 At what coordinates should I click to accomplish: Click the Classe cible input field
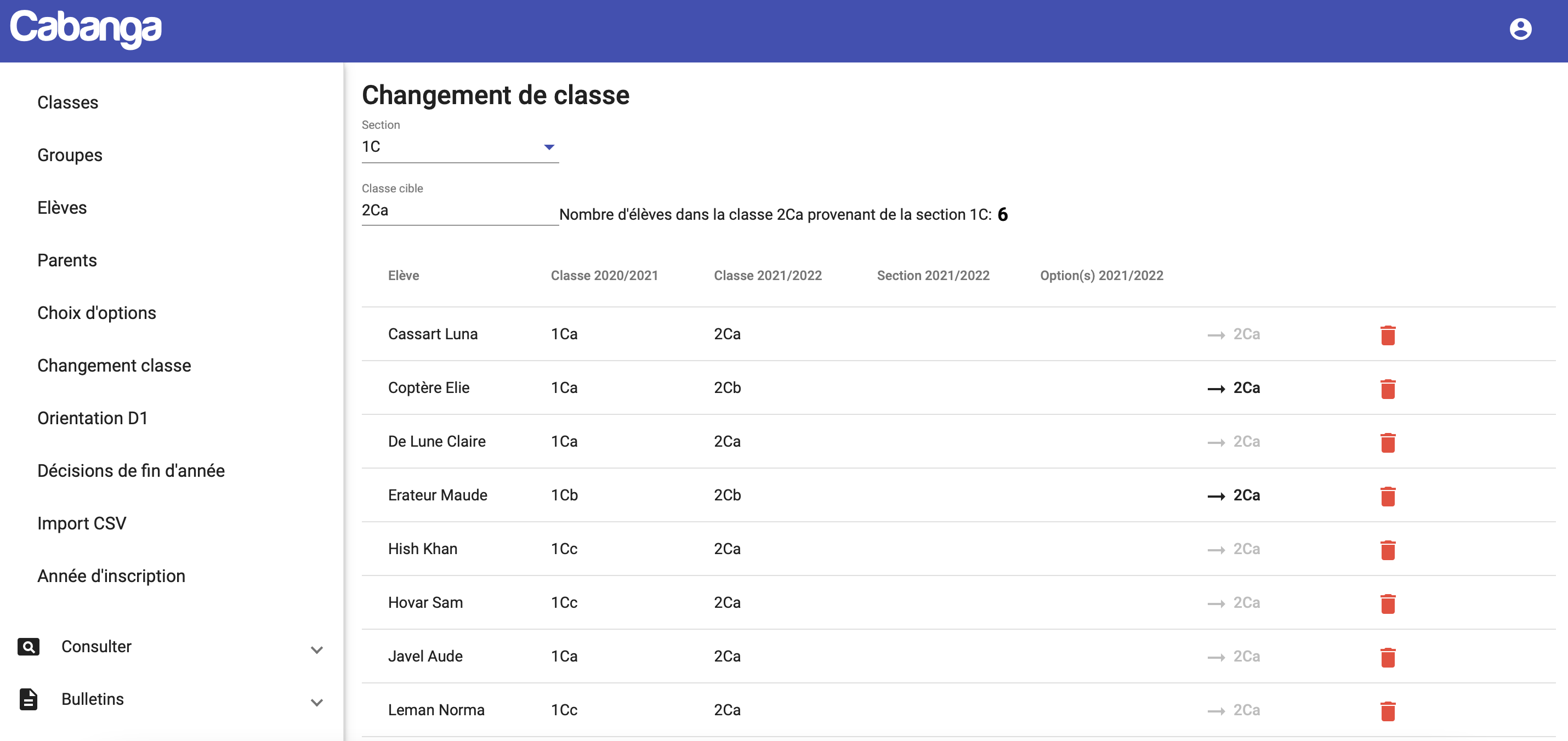(459, 210)
